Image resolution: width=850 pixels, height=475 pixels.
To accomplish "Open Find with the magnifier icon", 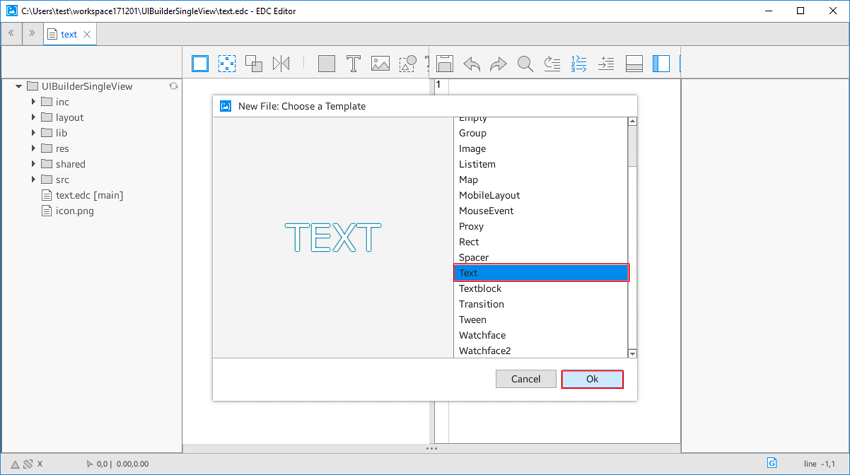I will (525, 64).
